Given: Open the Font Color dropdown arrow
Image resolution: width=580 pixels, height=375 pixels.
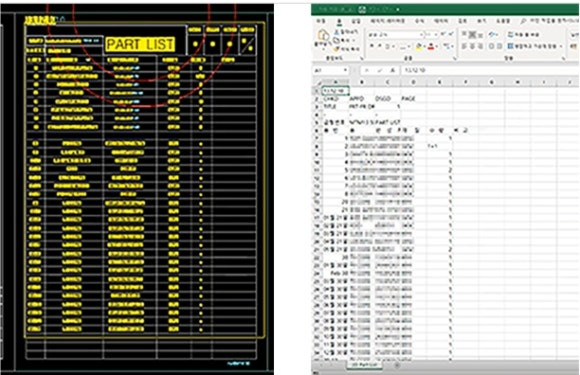Looking at the screenshot, I should click(x=437, y=46).
